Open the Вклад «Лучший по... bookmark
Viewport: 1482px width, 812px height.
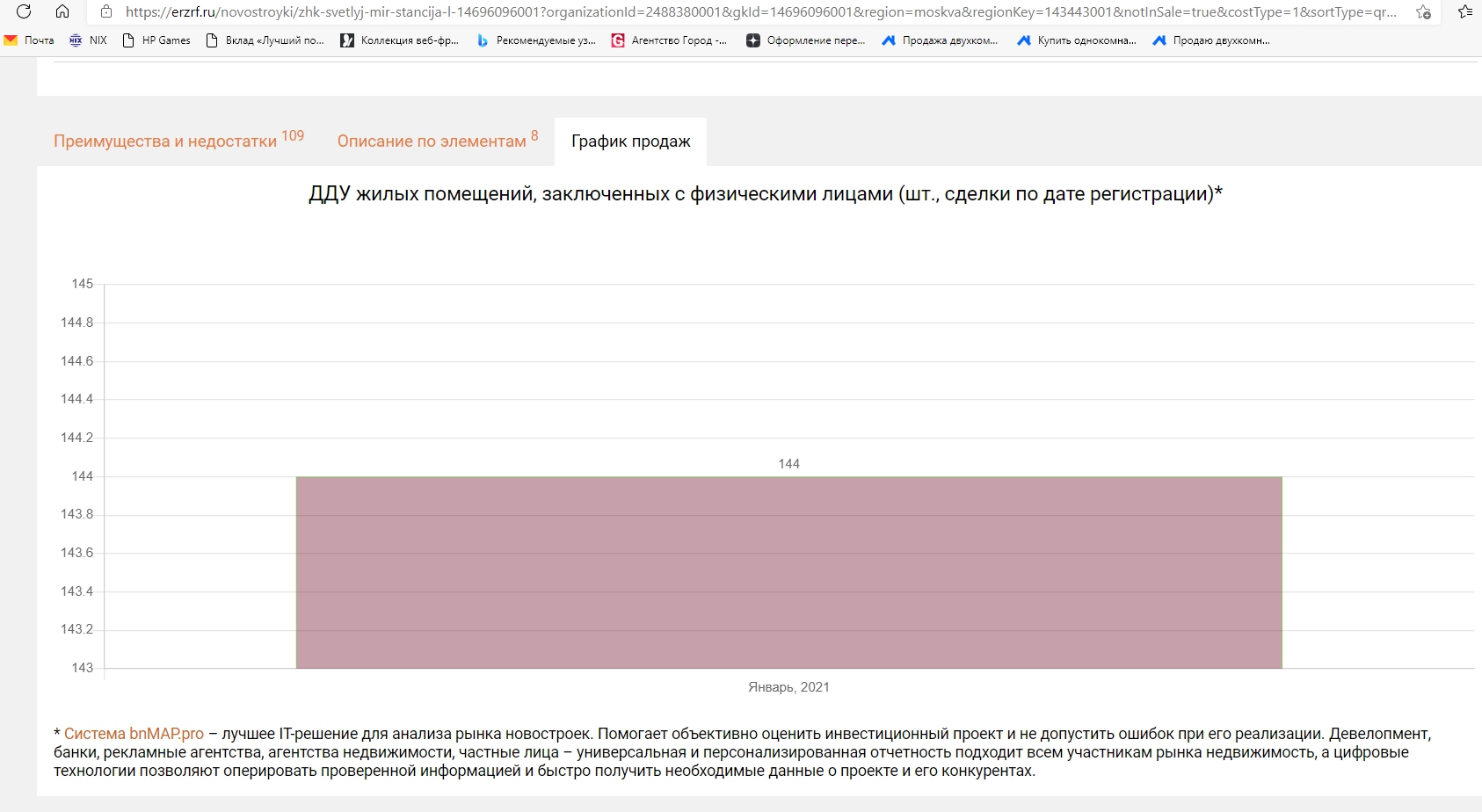click(x=265, y=40)
